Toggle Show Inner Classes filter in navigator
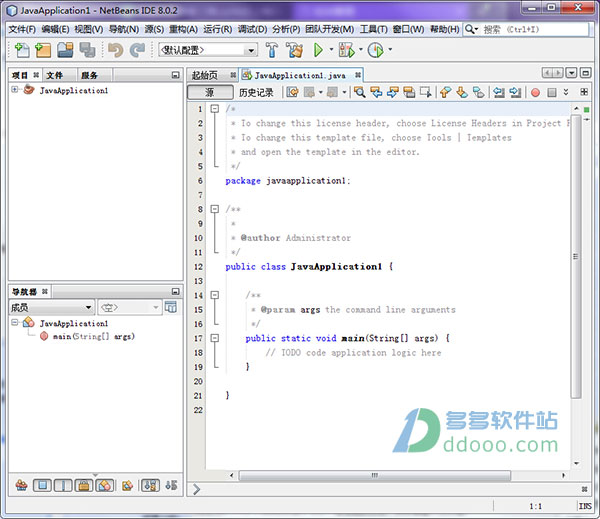The height and width of the screenshot is (519, 600). (x=104, y=485)
